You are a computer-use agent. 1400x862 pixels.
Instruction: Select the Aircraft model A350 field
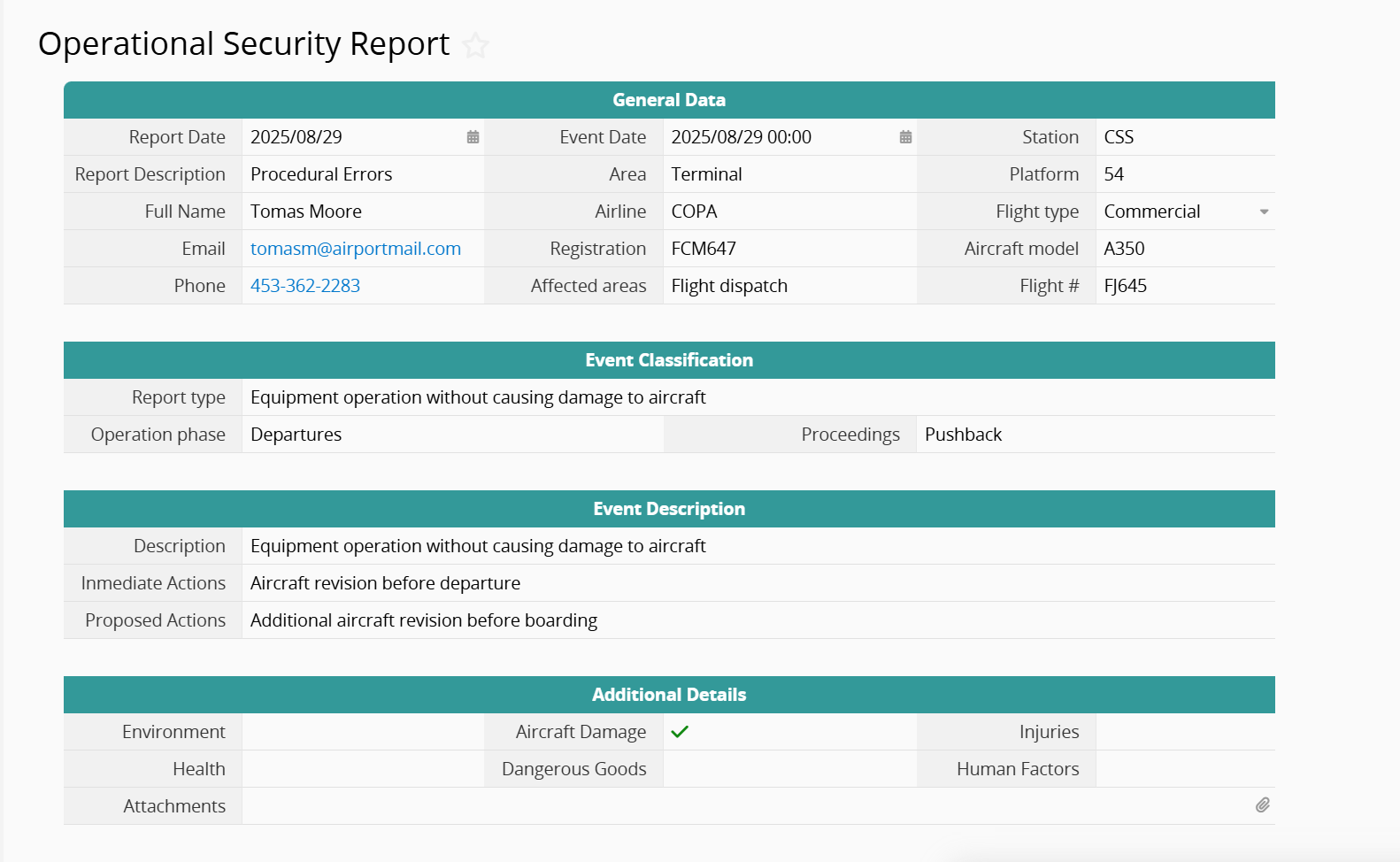(1184, 249)
